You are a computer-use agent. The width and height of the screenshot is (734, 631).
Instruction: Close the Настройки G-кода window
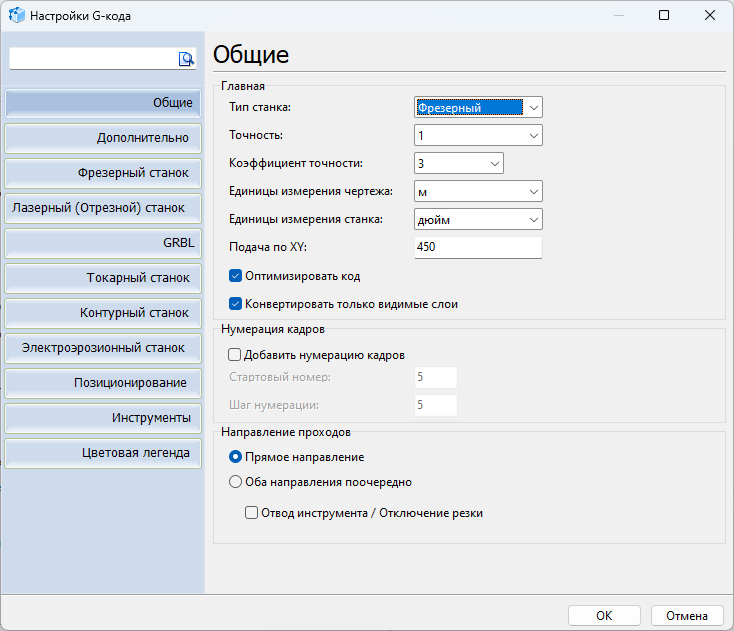(710, 15)
